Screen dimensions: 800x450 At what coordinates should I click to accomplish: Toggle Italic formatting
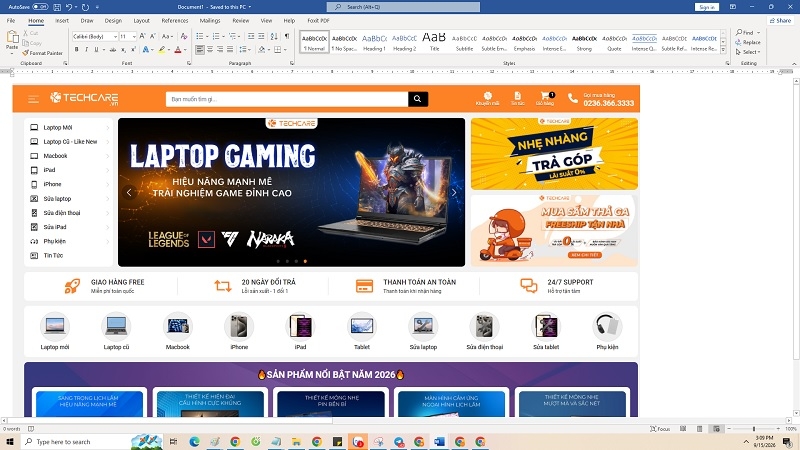pyautogui.click(x=86, y=49)
